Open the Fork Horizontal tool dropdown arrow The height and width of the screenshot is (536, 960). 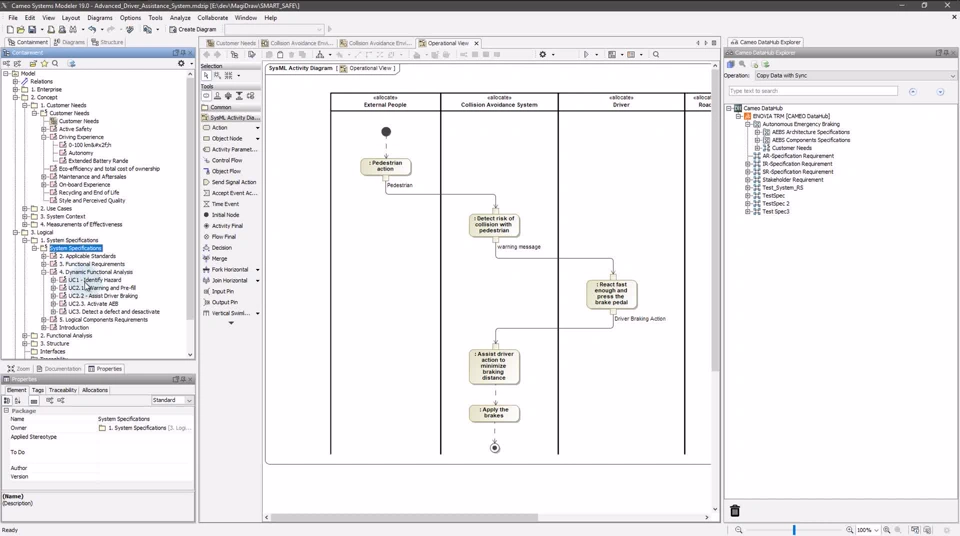click(x=257, y=270)
